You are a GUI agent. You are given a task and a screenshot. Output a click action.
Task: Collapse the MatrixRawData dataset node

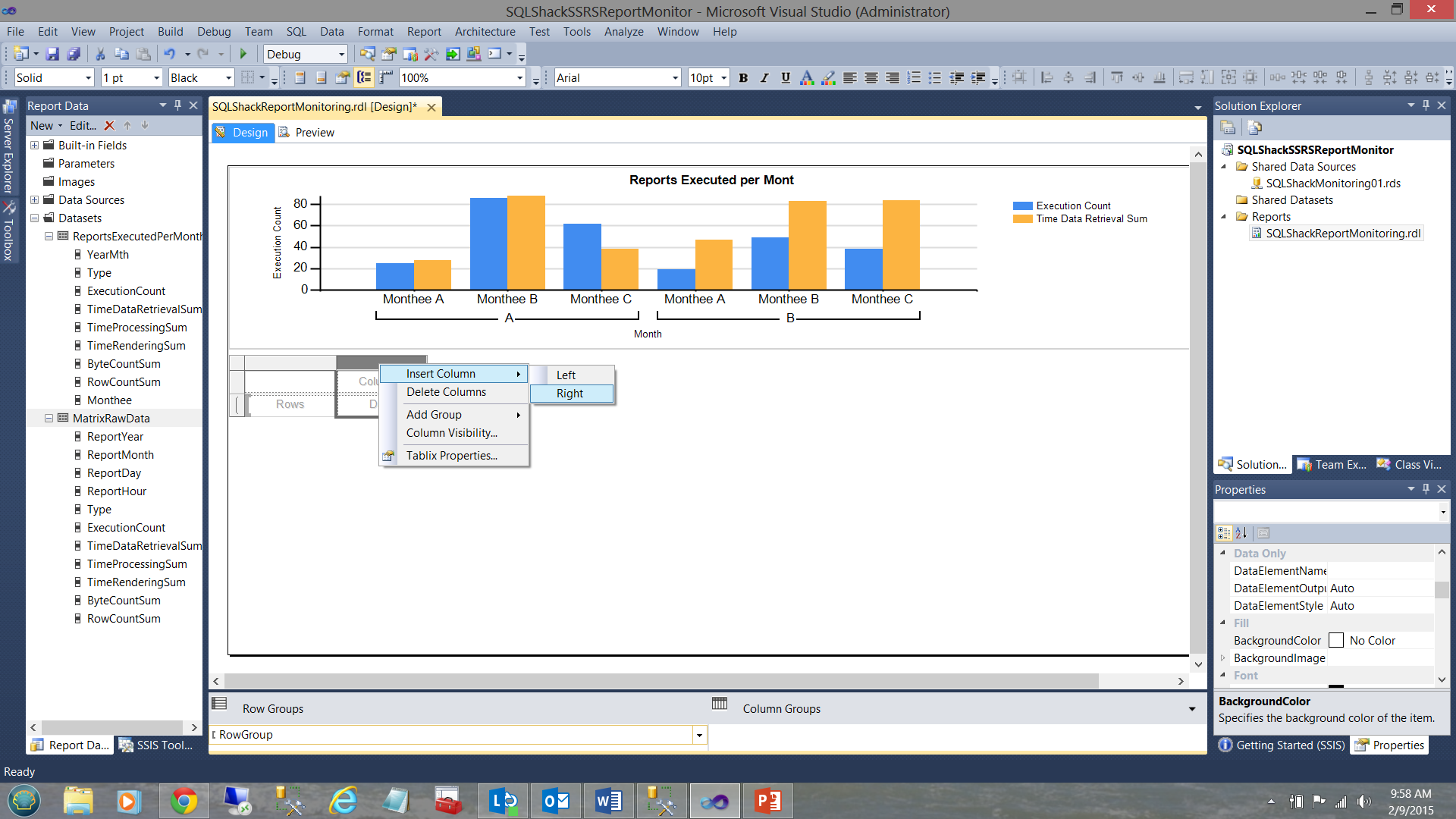click(x=49, y=418)
